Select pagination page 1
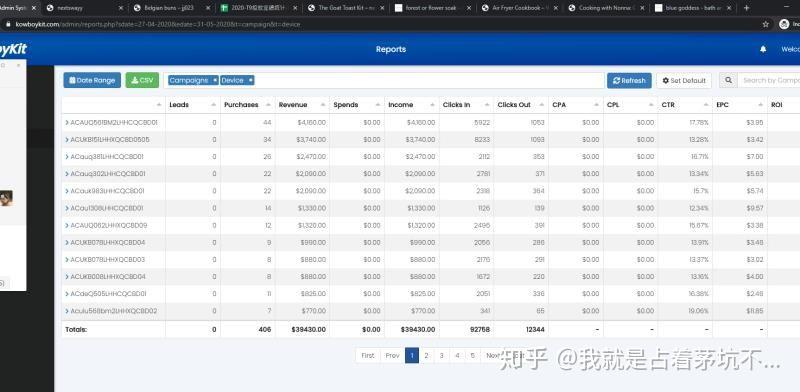This screenshot has height=392, width=800. (412, 355)
